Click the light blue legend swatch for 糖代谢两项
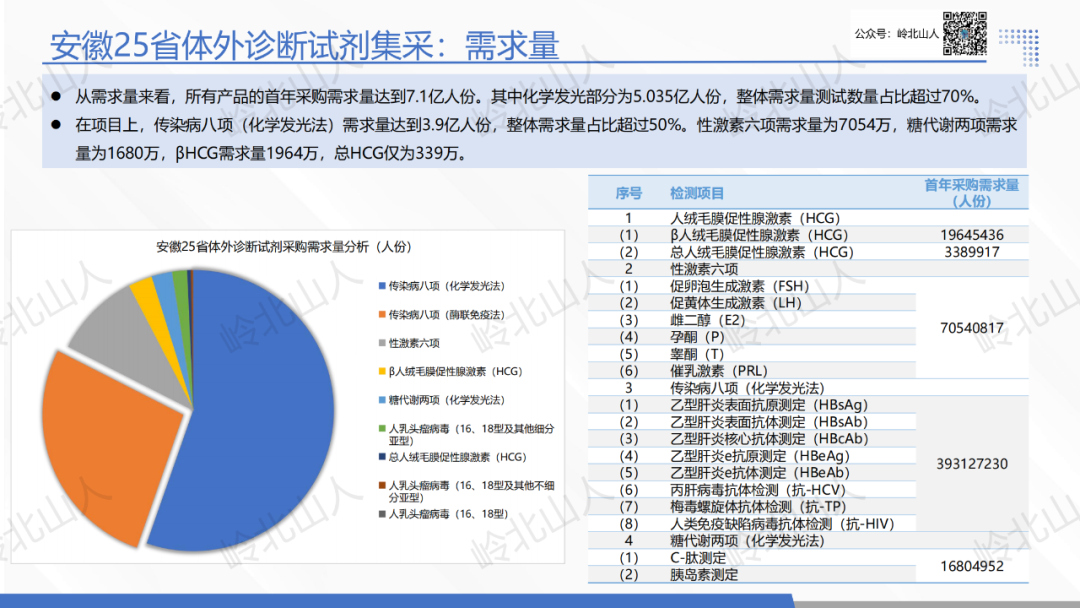 382,400
